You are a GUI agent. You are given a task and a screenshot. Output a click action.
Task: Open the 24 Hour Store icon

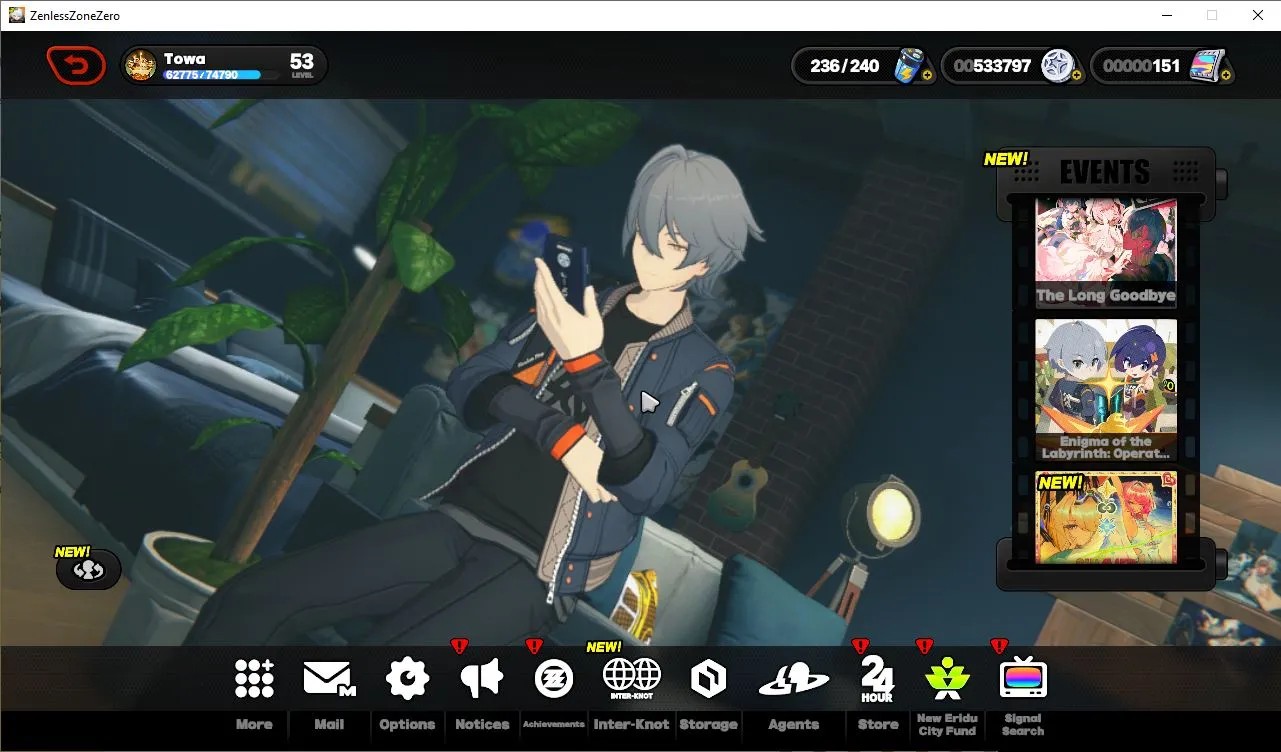point(877,678)
